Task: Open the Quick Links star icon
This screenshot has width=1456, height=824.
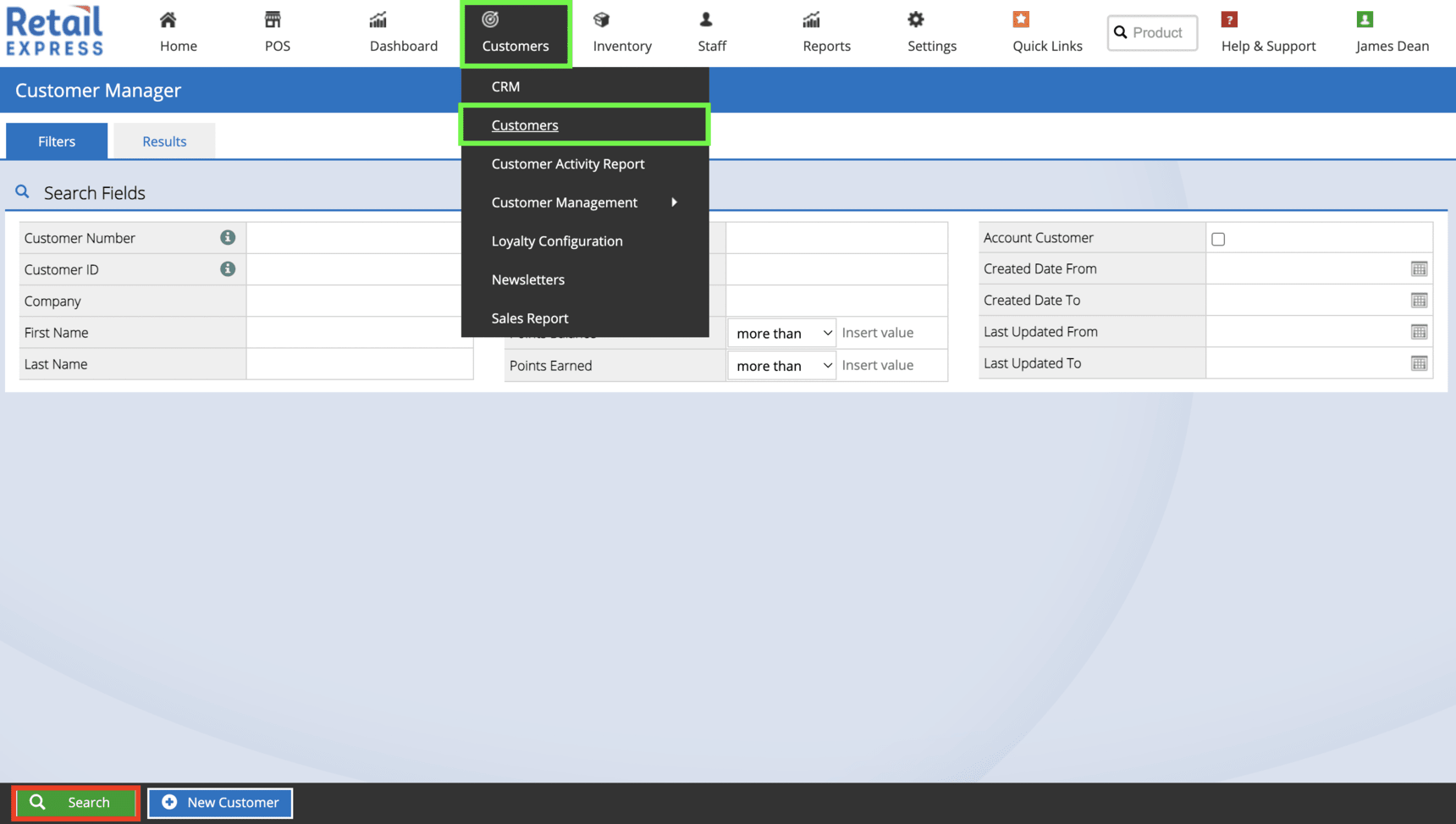Action: pyautogui.click(x=1021, y=19)
